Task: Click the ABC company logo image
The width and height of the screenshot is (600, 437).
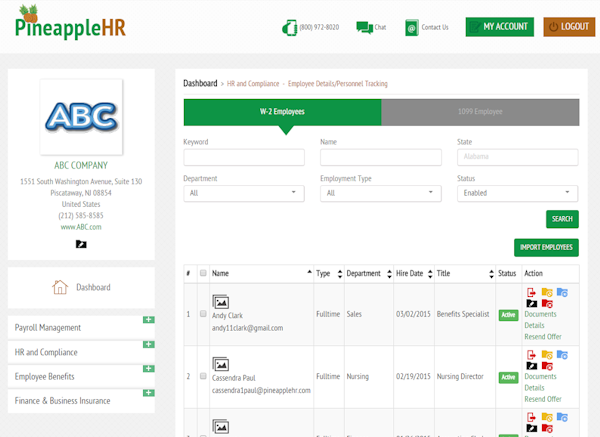Action: click(81, 117)
